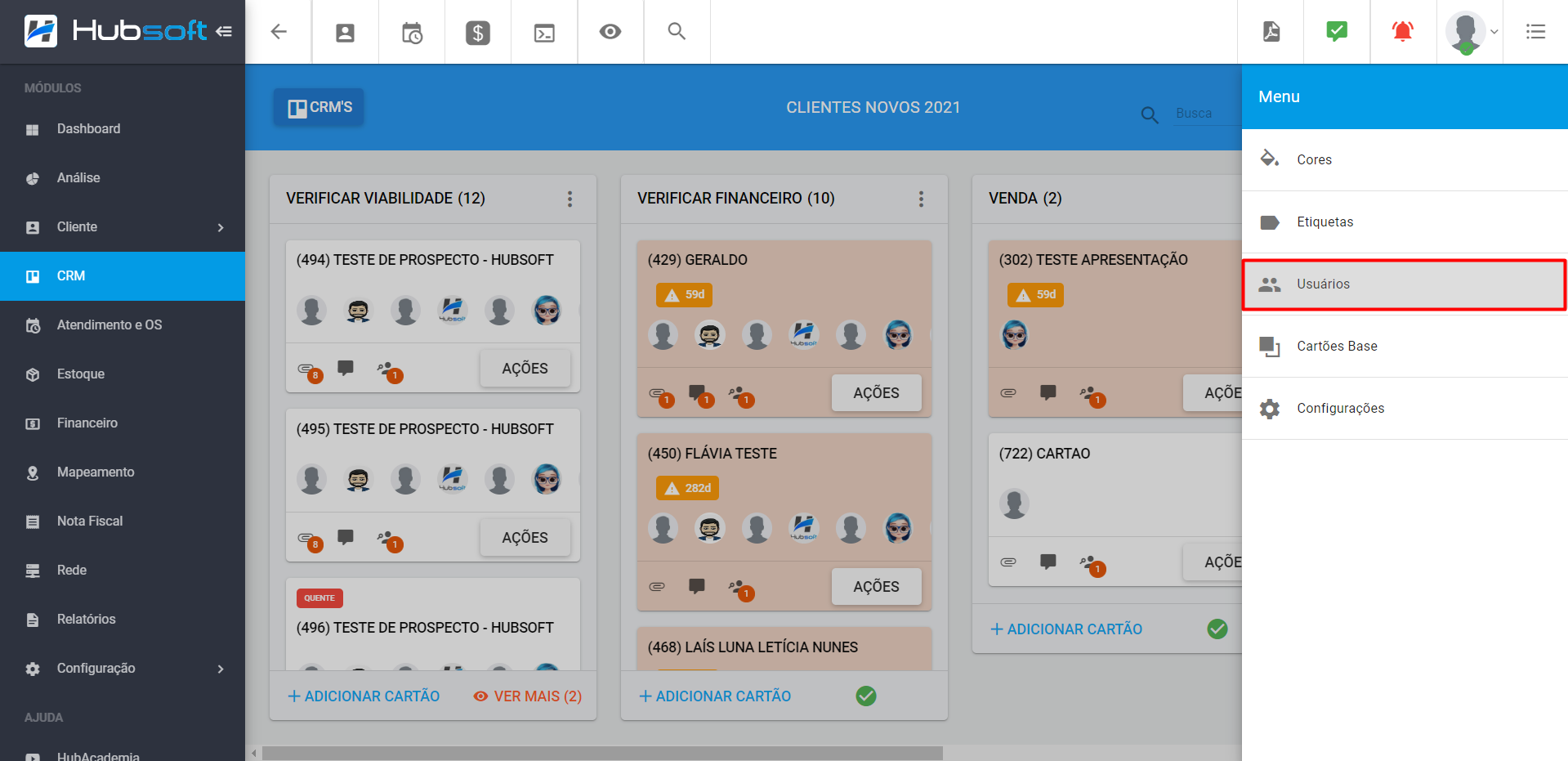
Task: Click the dollar sign financial icon in toolbar
Action: point(477,33)
